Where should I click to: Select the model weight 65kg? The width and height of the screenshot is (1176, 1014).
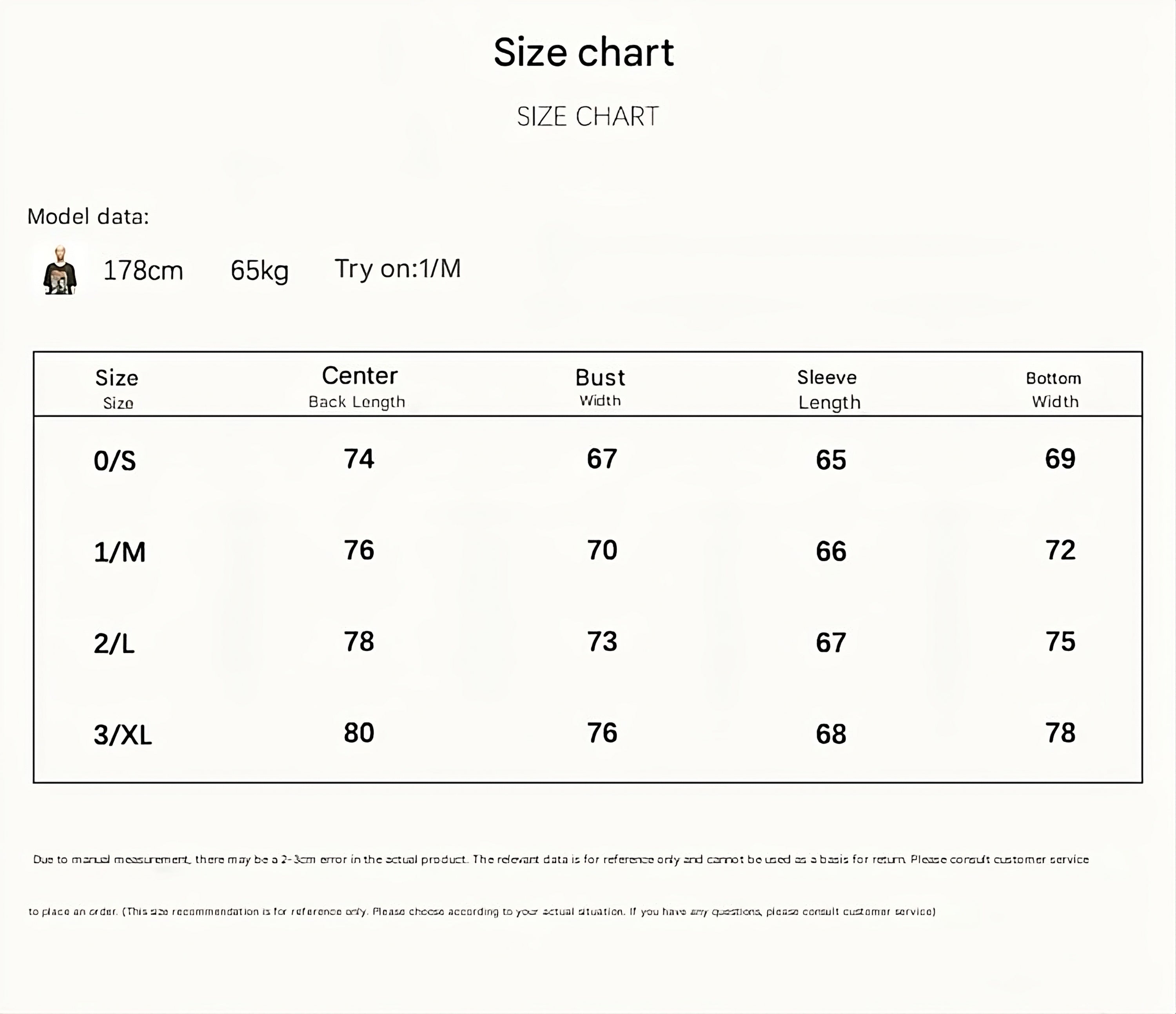click(260, 271)
